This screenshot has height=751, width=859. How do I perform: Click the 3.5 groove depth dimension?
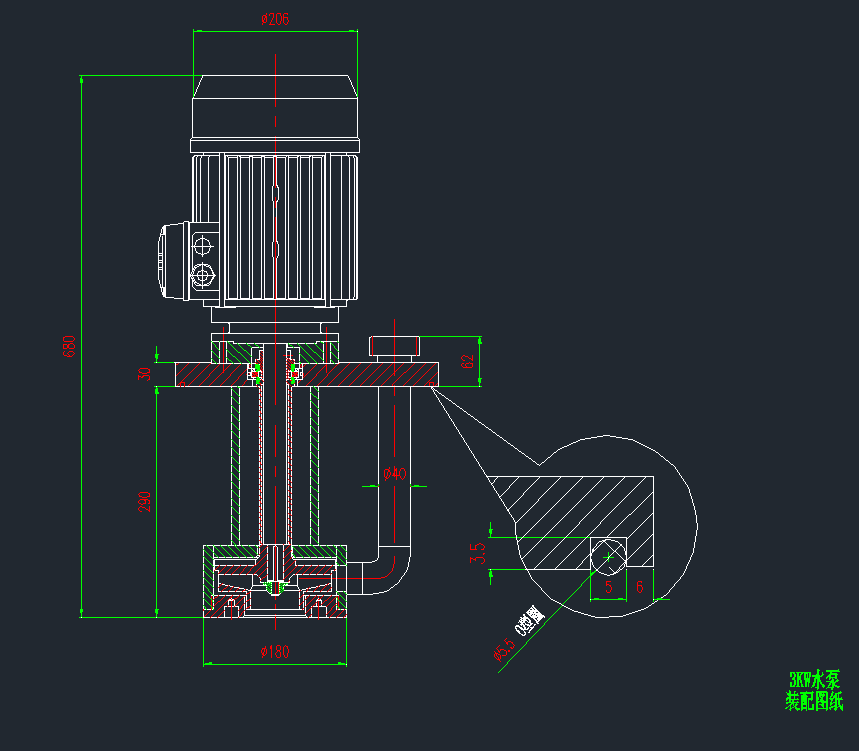pyautogui.click(x=478, y=553)
